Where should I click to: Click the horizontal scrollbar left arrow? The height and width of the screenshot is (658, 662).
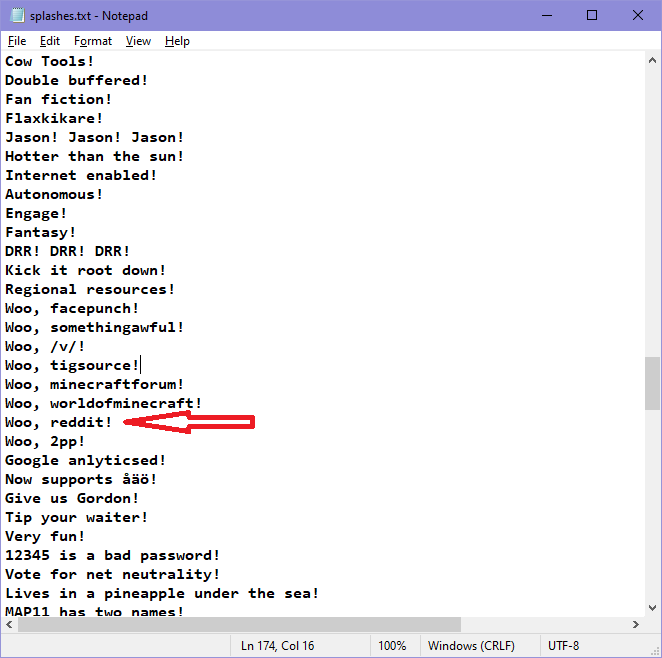point(9,624)
